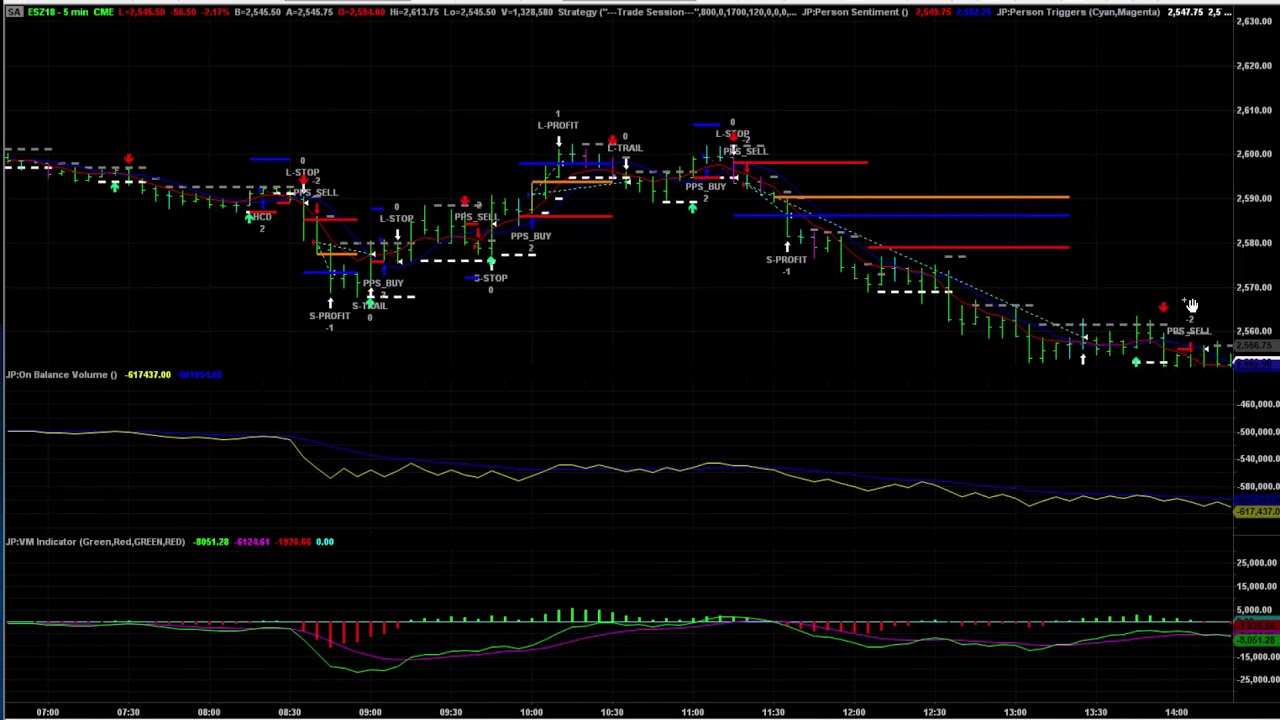
Task: Select the S-TRAIL trade label
Action: click(x=369, y=306)
